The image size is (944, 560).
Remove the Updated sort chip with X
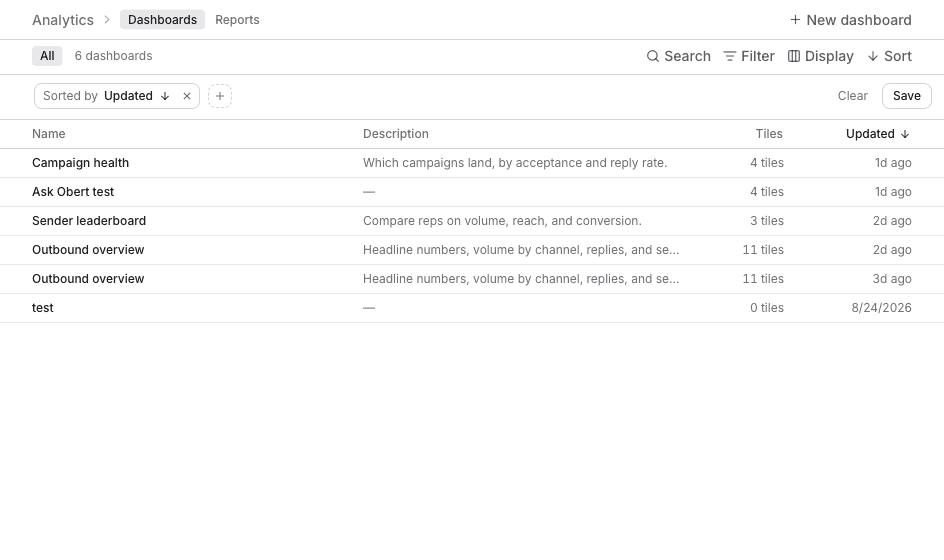[x=187, y=96]
